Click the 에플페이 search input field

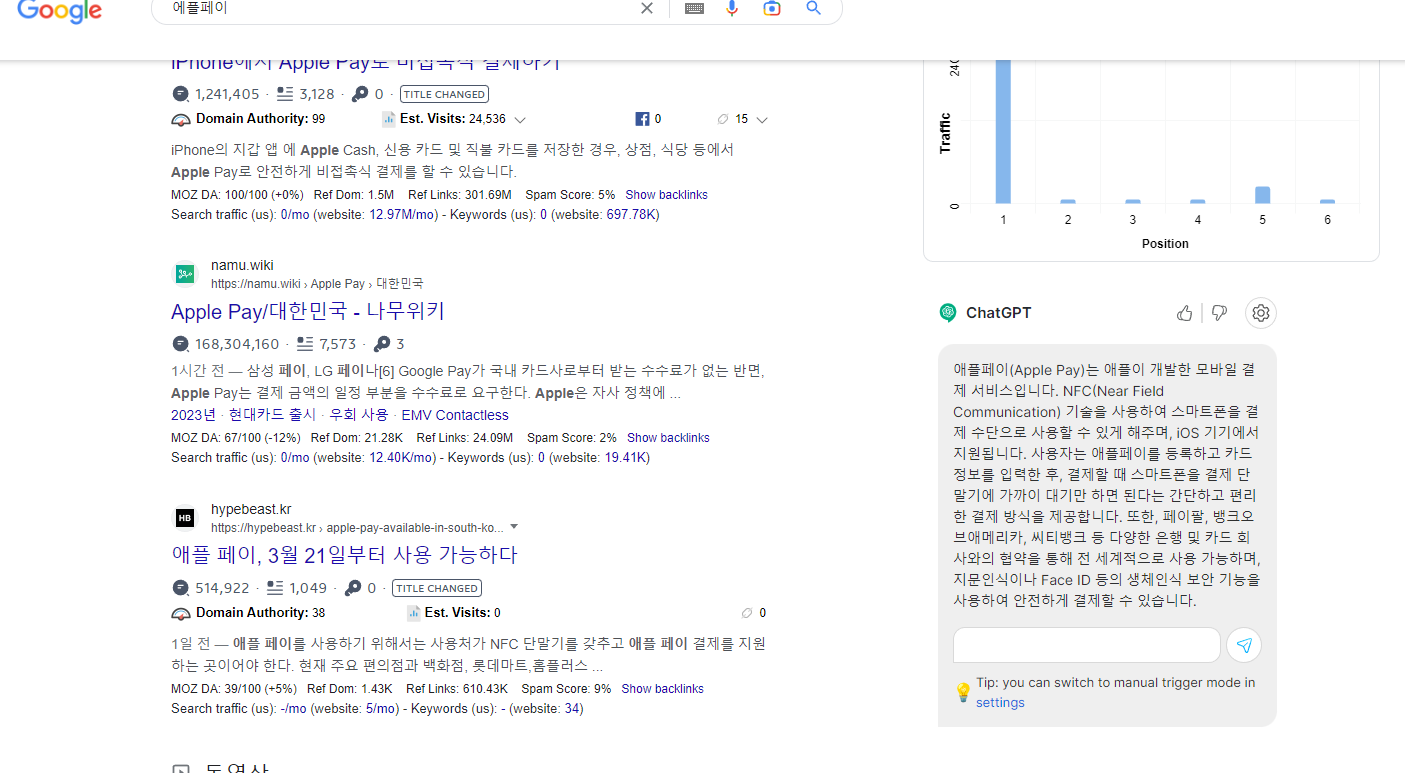tap(400, 8)
